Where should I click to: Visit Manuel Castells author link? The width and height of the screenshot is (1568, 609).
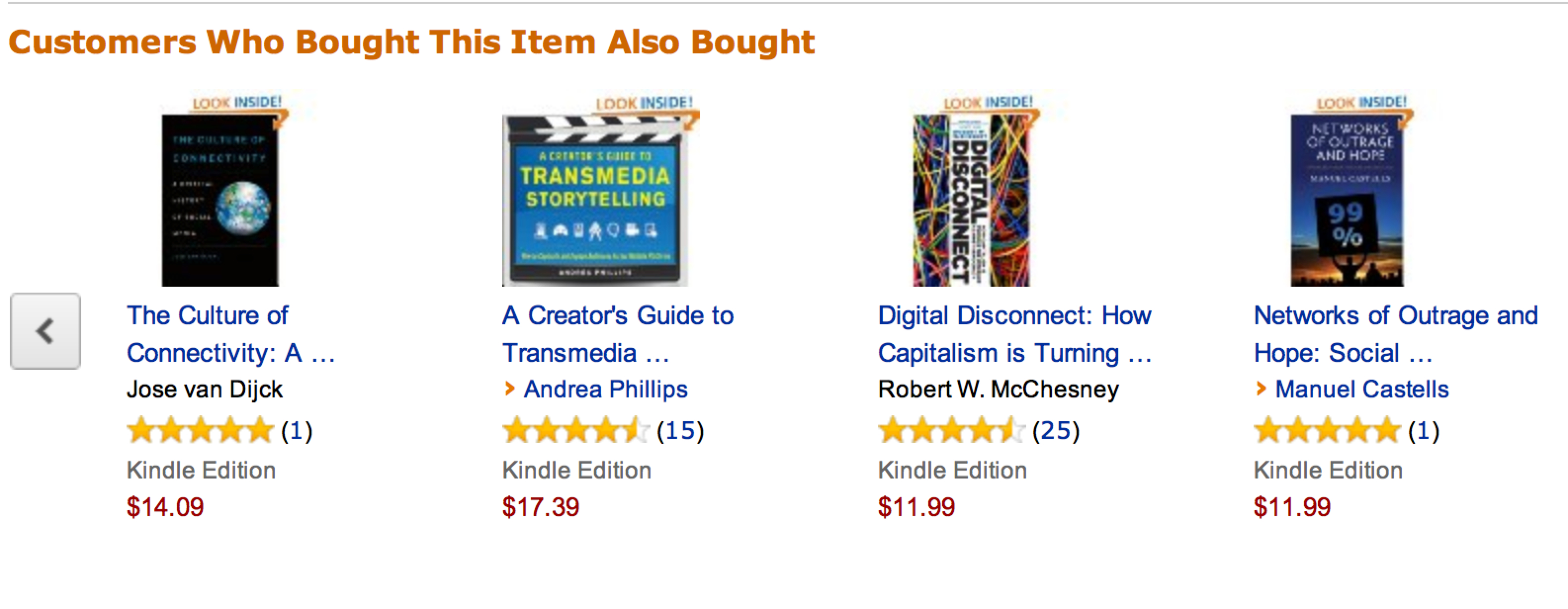point(1362,390)
